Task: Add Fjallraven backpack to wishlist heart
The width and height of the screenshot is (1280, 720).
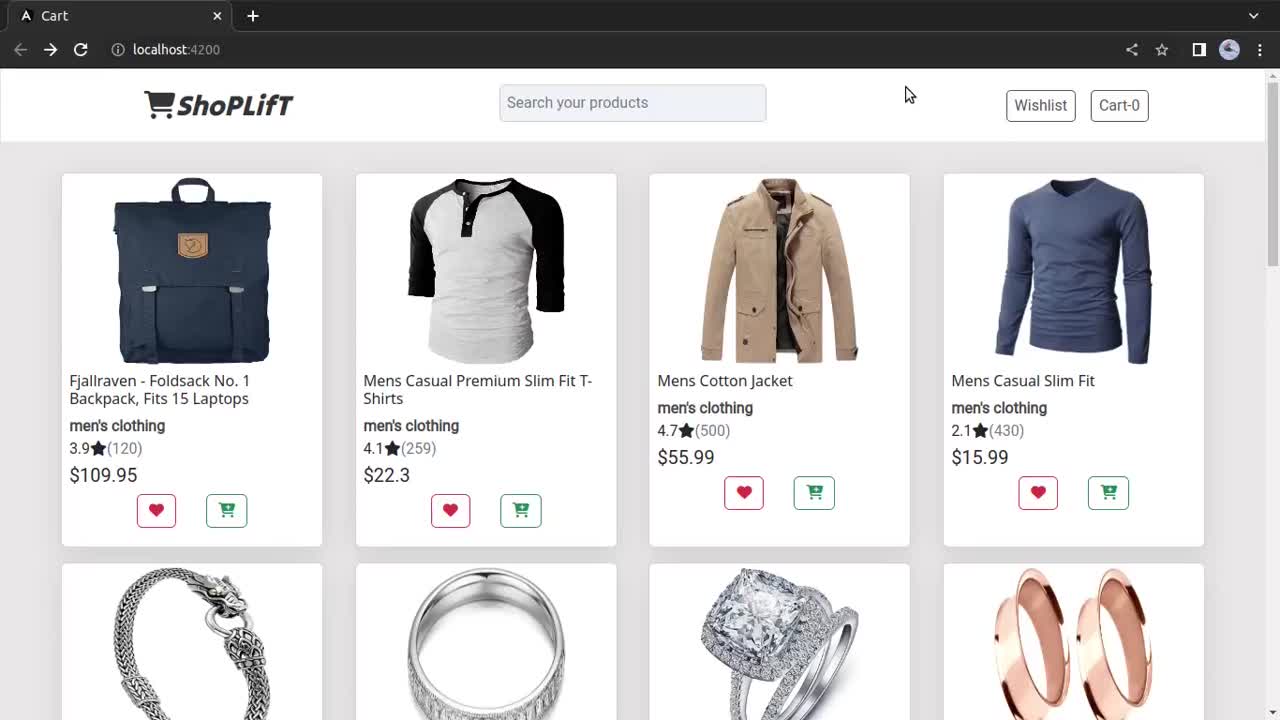Action: point(156,510)
